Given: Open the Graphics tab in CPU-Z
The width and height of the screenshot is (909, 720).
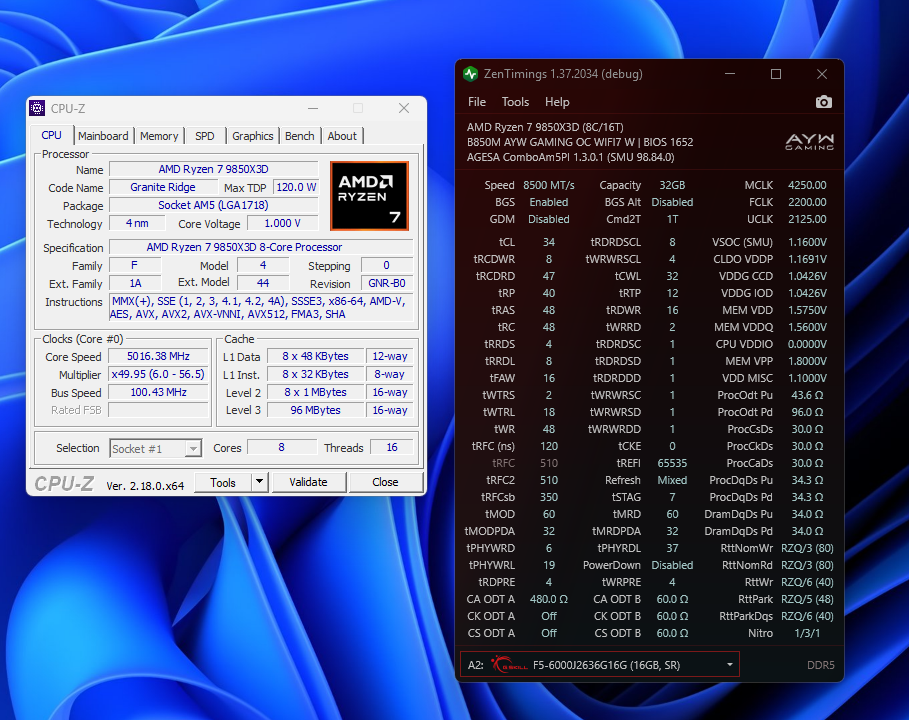Looking at the screenshot, I should click(252, 136).
